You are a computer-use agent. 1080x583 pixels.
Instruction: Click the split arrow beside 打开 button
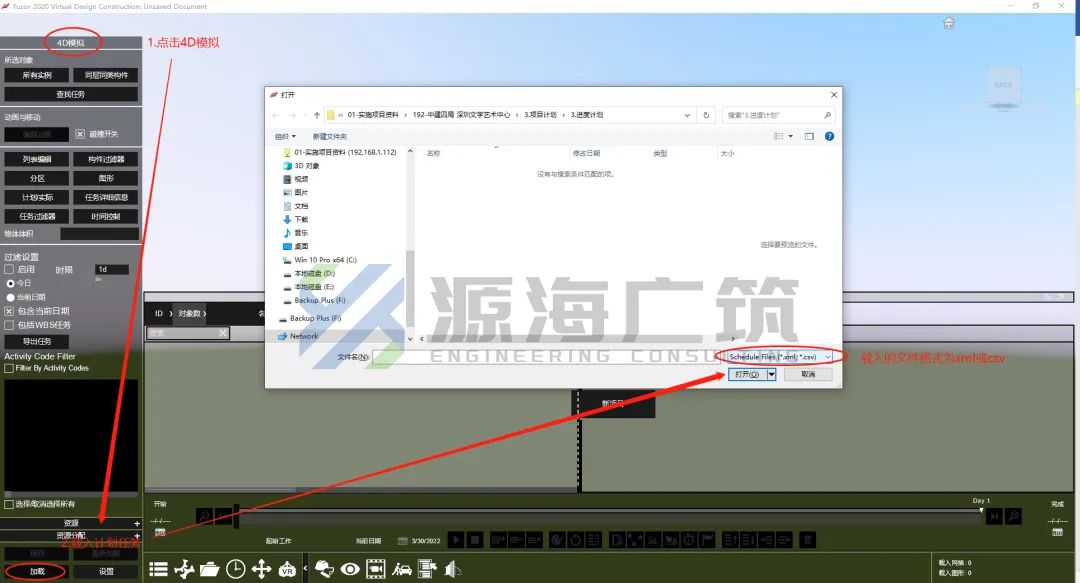coord(771,374)
